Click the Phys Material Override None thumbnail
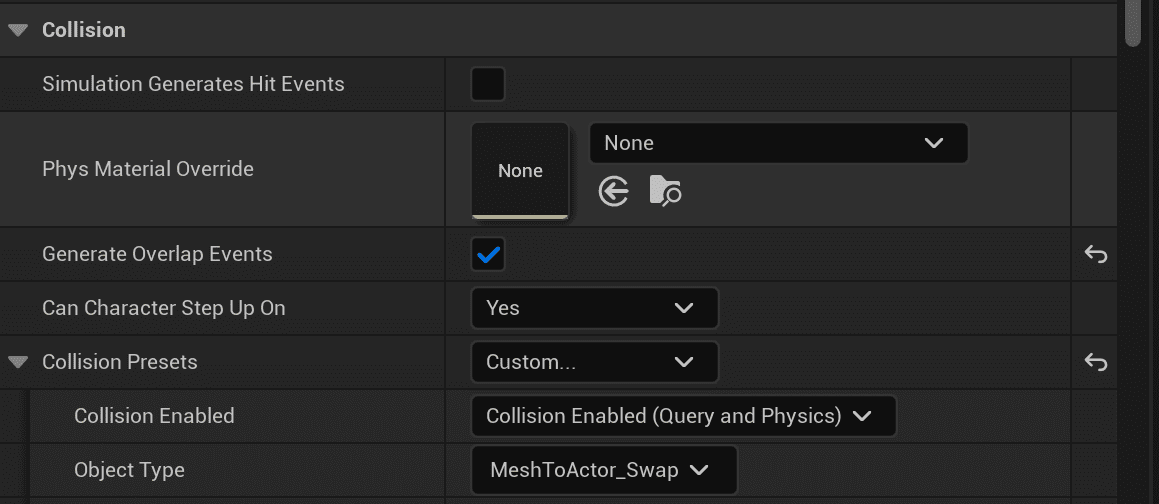Screen dimensions: 1159x504 tap(520, 171)
